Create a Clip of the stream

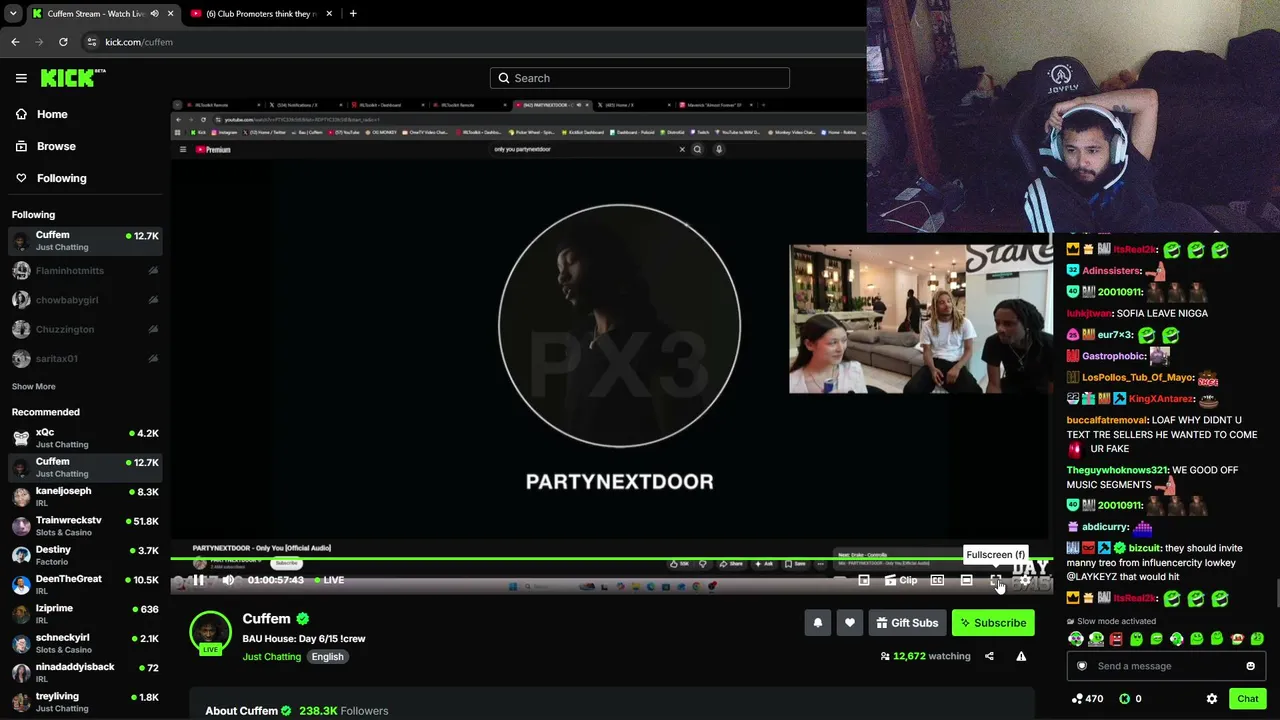901,580
